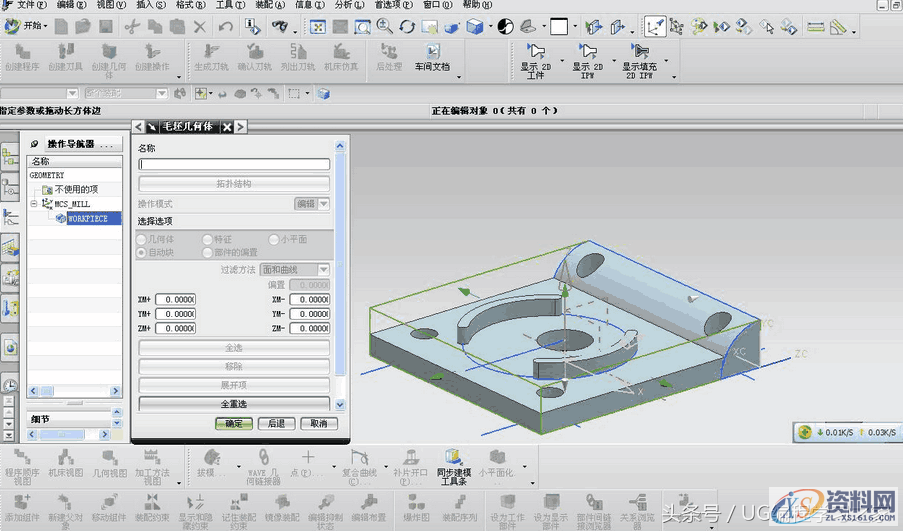The width and height of the screenshot is (903, 531).
Task: Choose the 特征 radio option
Action: pos(207,240)
